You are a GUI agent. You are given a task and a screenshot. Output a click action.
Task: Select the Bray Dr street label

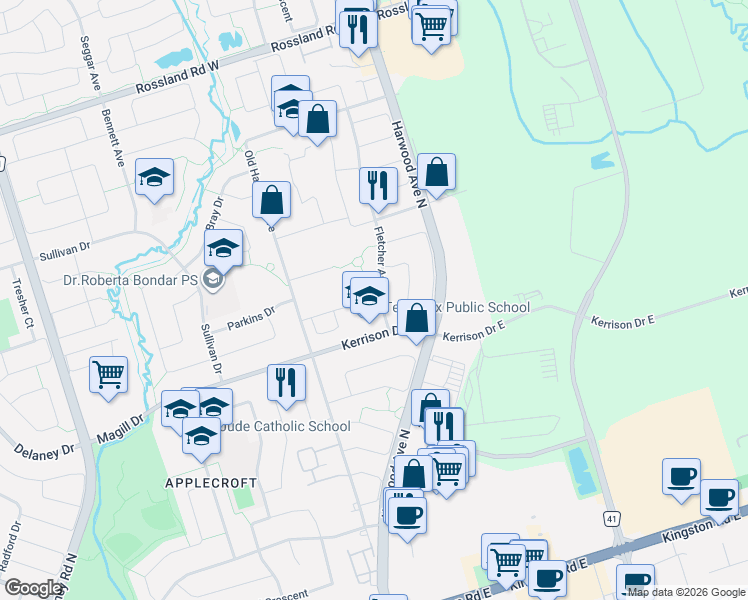point(215,213)
